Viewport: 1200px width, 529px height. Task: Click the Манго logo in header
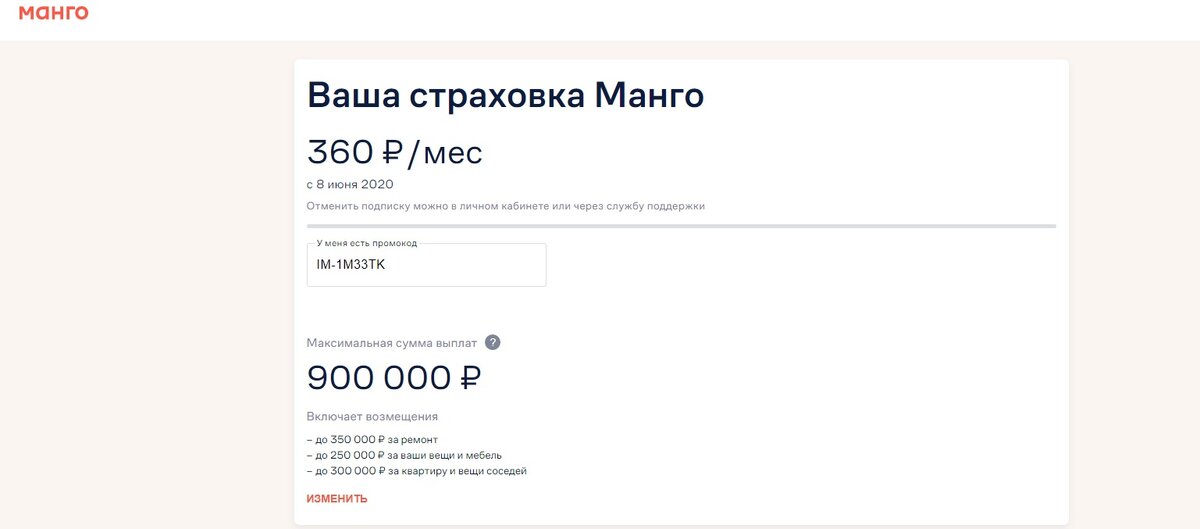(x=54, y=13)
